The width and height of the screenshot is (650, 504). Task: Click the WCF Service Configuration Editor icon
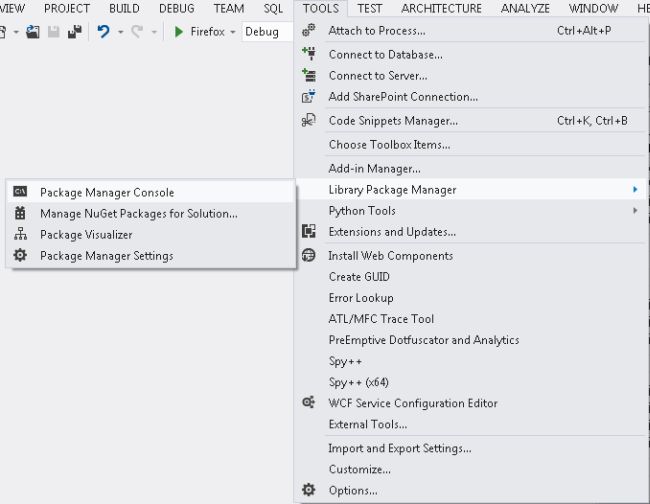click(309, 402)
